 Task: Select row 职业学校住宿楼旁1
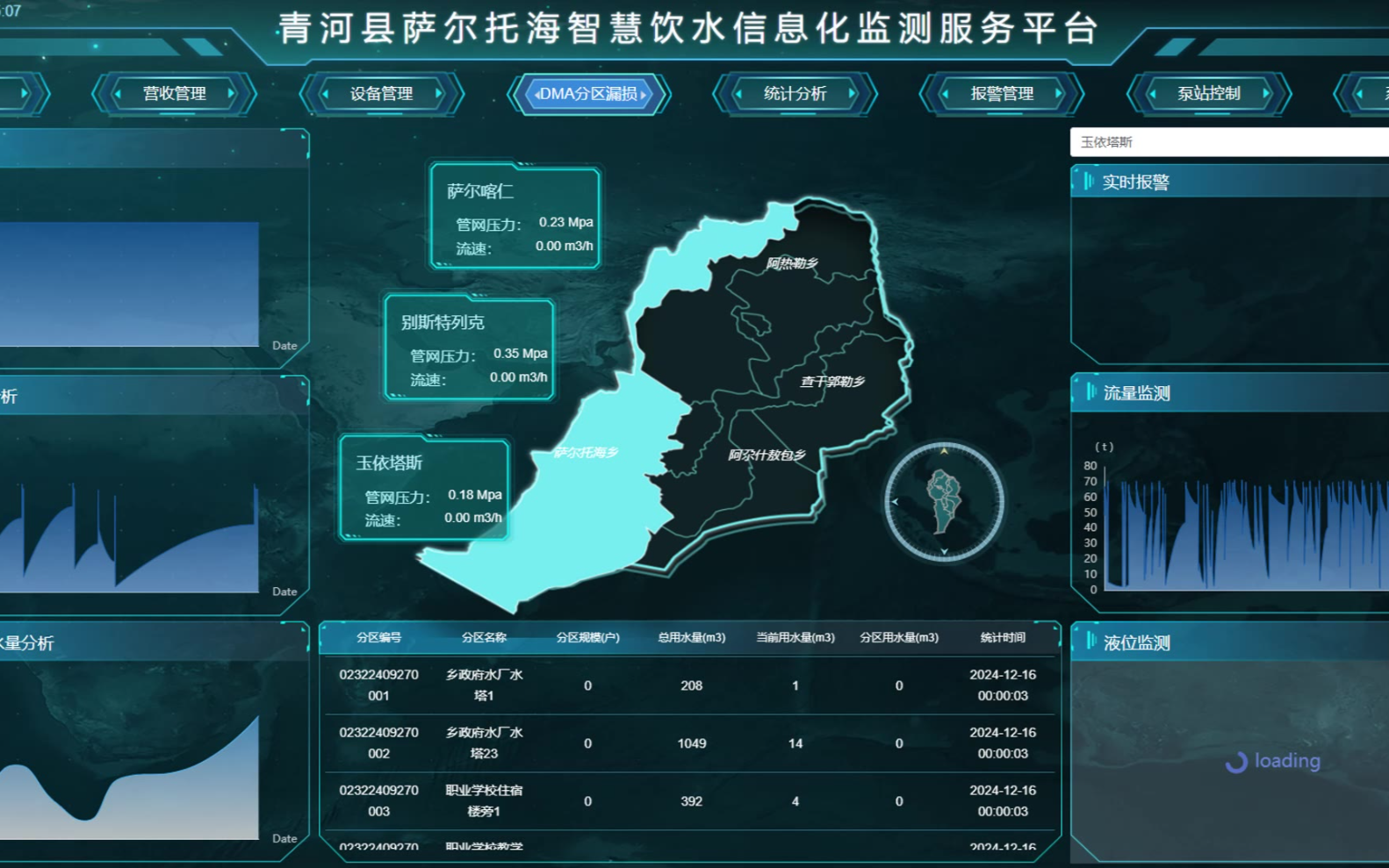pyautogui.click(x=690, y=801)
